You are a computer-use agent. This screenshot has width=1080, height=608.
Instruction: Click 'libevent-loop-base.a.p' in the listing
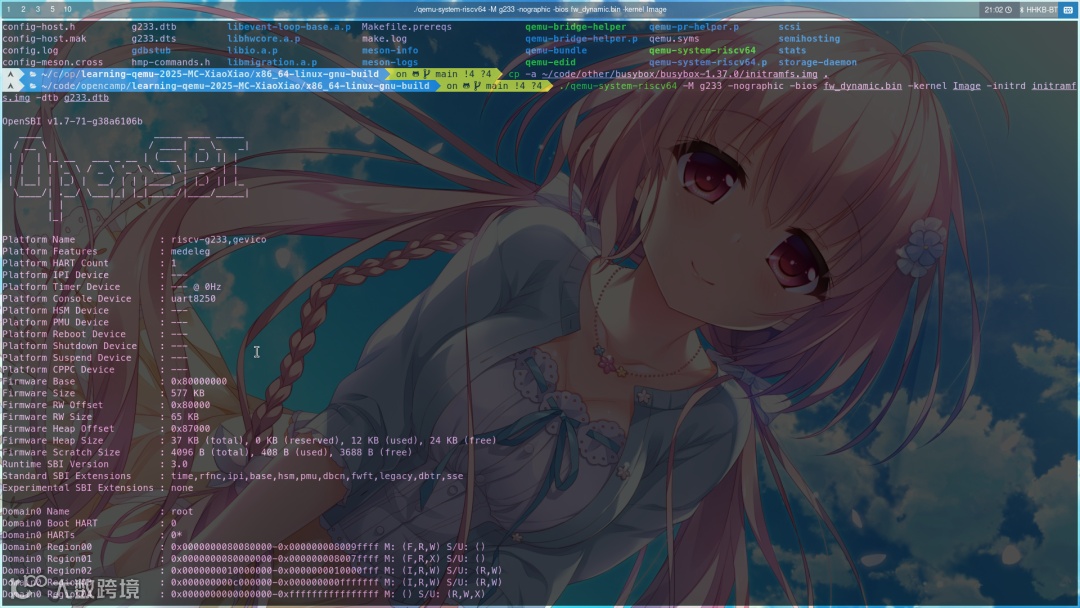(x=289, y=27)
